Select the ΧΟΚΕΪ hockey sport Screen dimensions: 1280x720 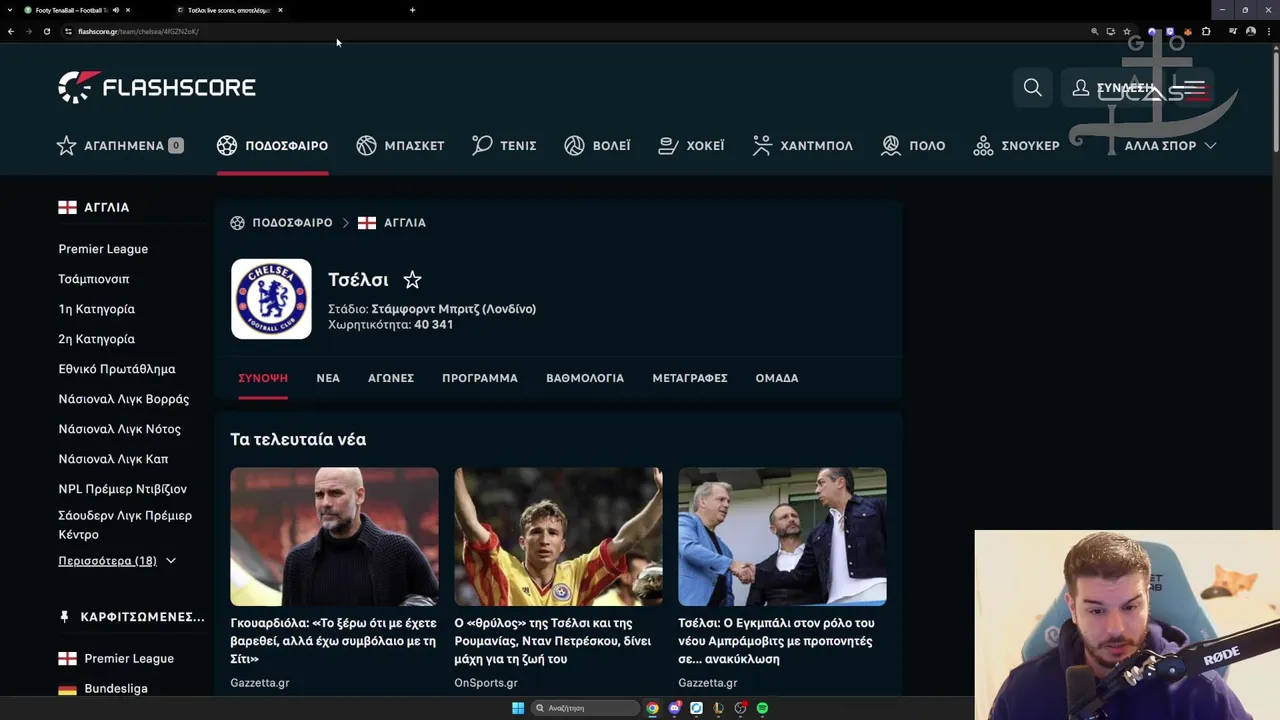coord(691,146)
